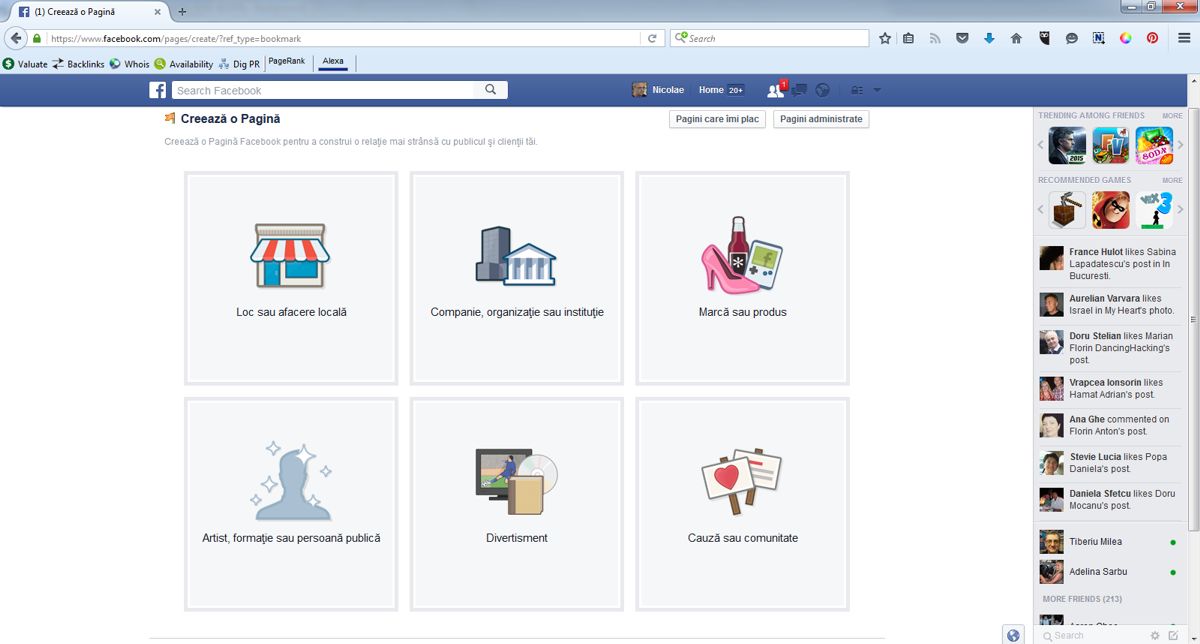Click the Facebook logo in header
Image resolution: width=1200 pixels, height=644 pixels.
pyautogui.click(x=157, y=90)
